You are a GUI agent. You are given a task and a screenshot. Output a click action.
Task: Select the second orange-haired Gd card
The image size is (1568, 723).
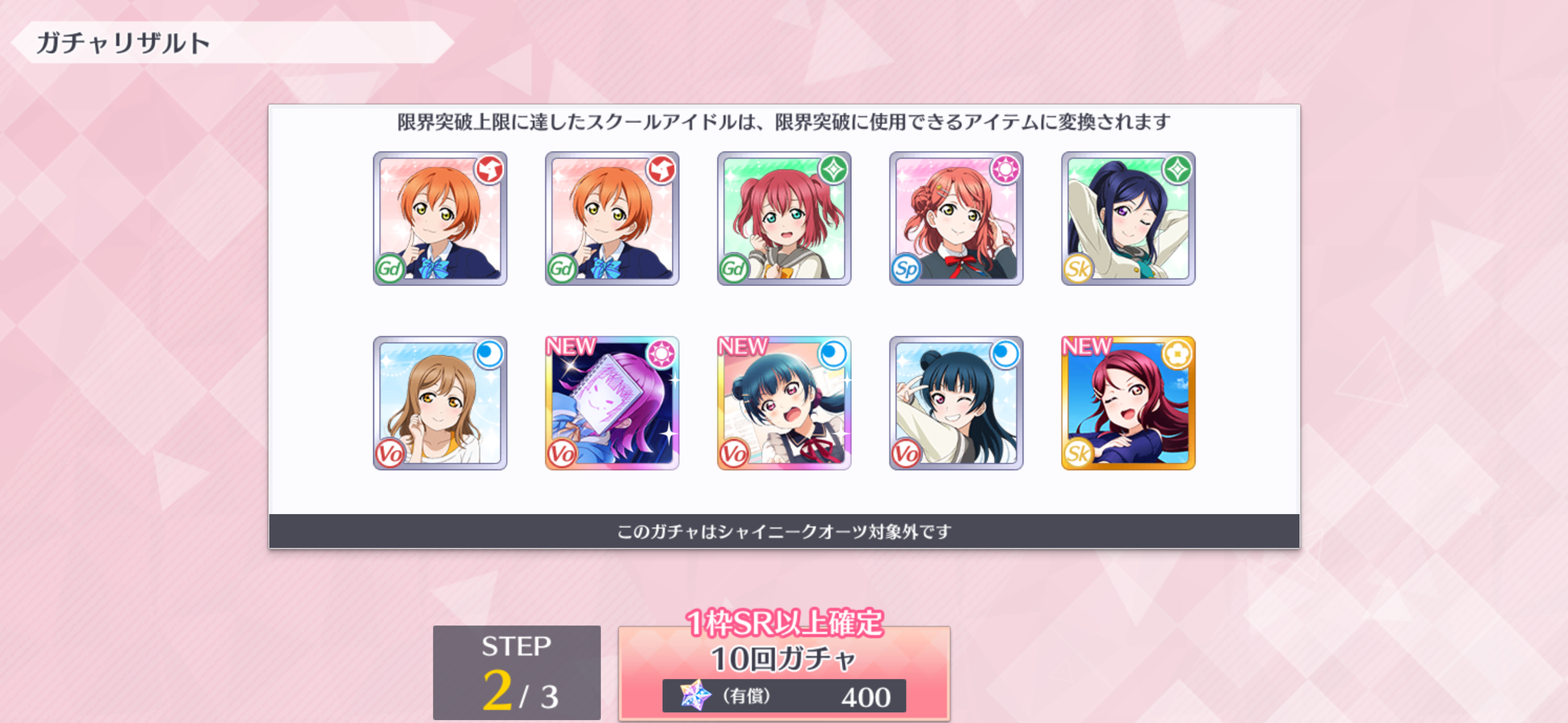pyautogui.click(x=612, y=218)
